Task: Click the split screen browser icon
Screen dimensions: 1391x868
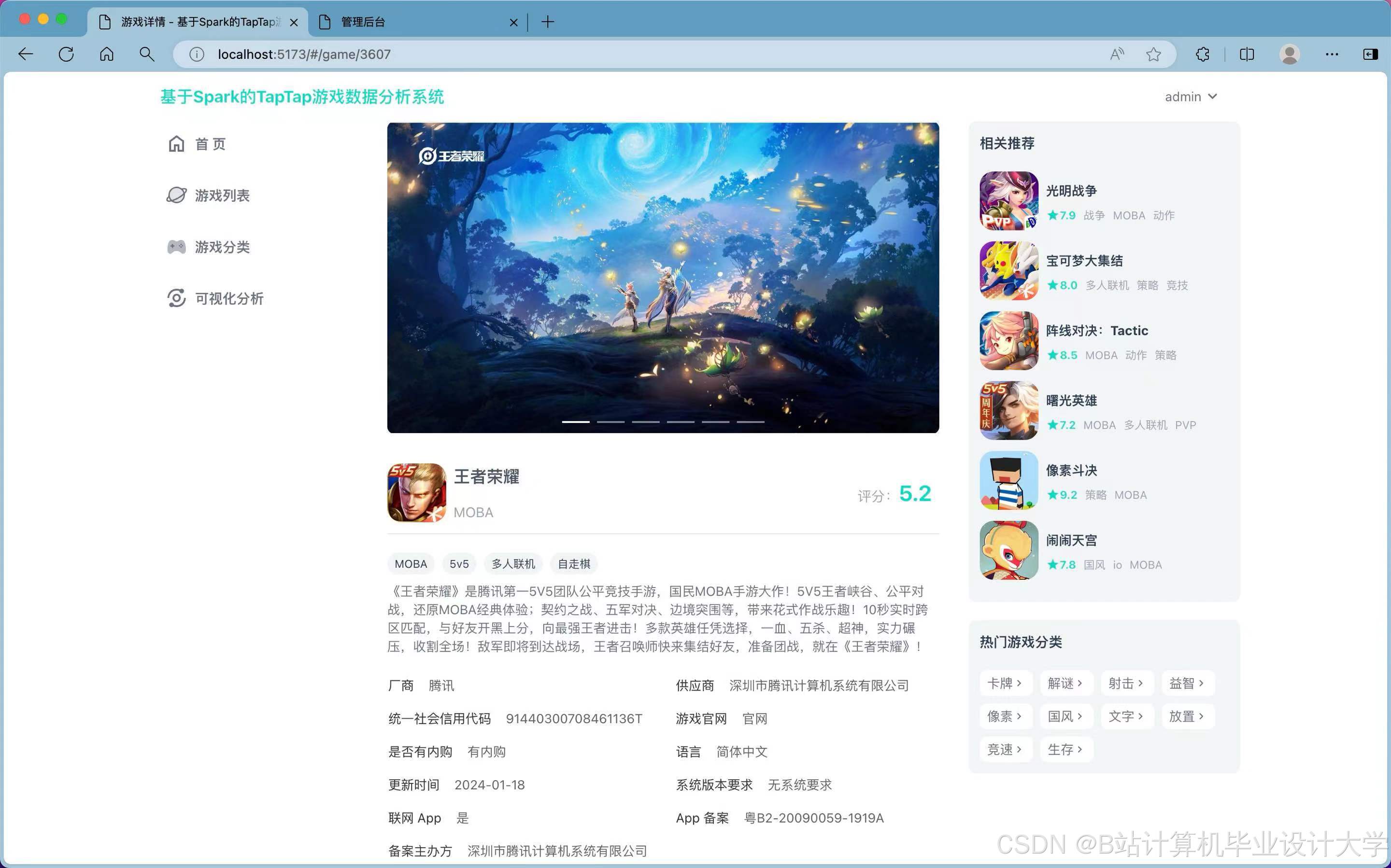Action: (1247, 55)
